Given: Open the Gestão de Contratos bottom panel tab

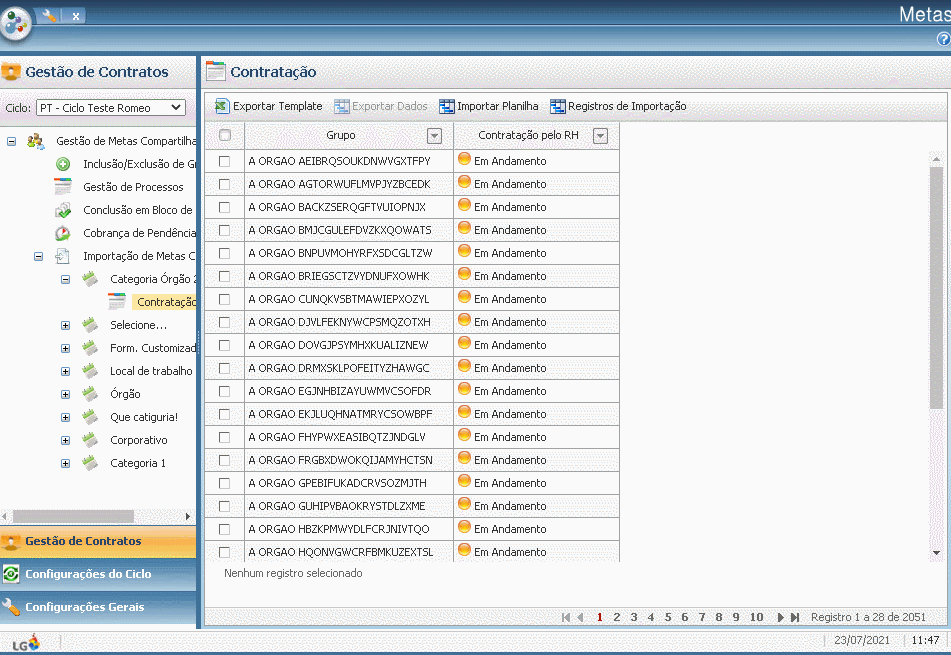Looking at the screenshot, I should tap(98, 542).
